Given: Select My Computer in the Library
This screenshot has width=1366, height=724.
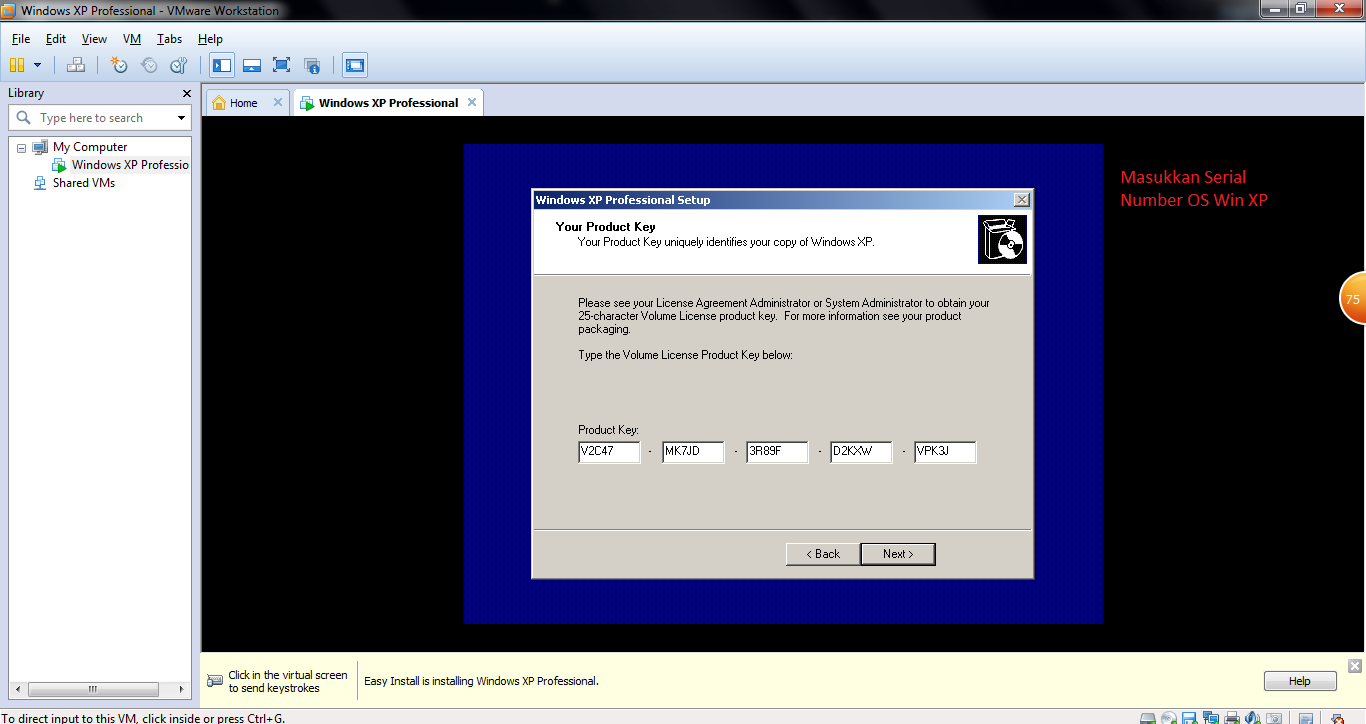Looking at the screenshot, I should coord(90,147).
